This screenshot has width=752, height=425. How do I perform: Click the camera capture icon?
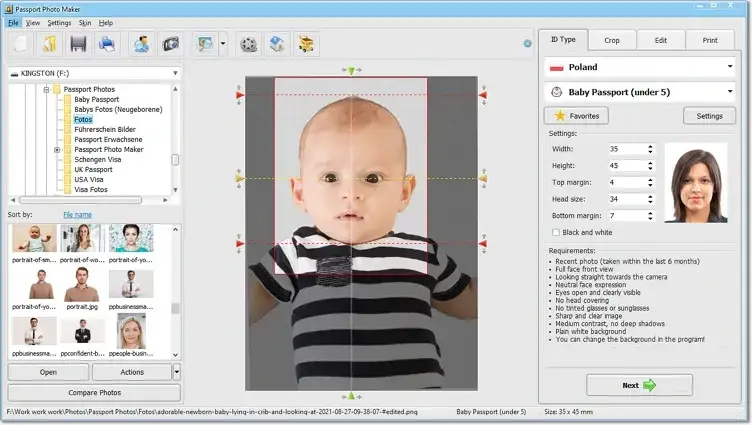[170, 44]
